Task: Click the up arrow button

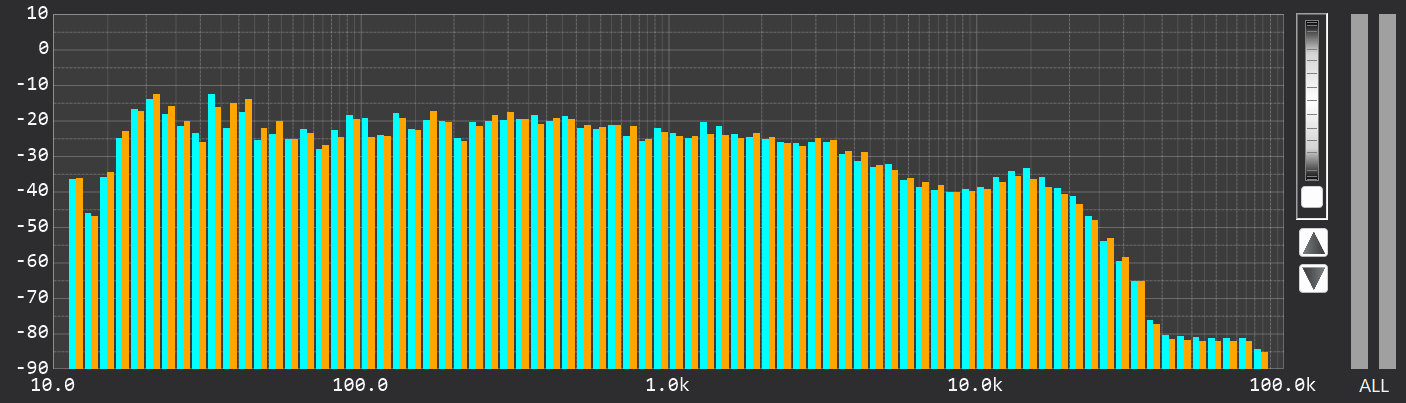Action: 1313,242
